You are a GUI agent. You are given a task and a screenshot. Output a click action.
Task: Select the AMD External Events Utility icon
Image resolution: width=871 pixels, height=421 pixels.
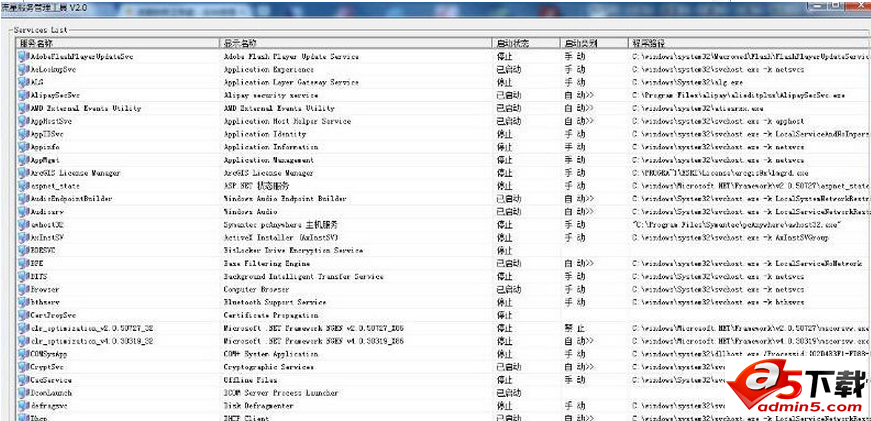[23, 108]
